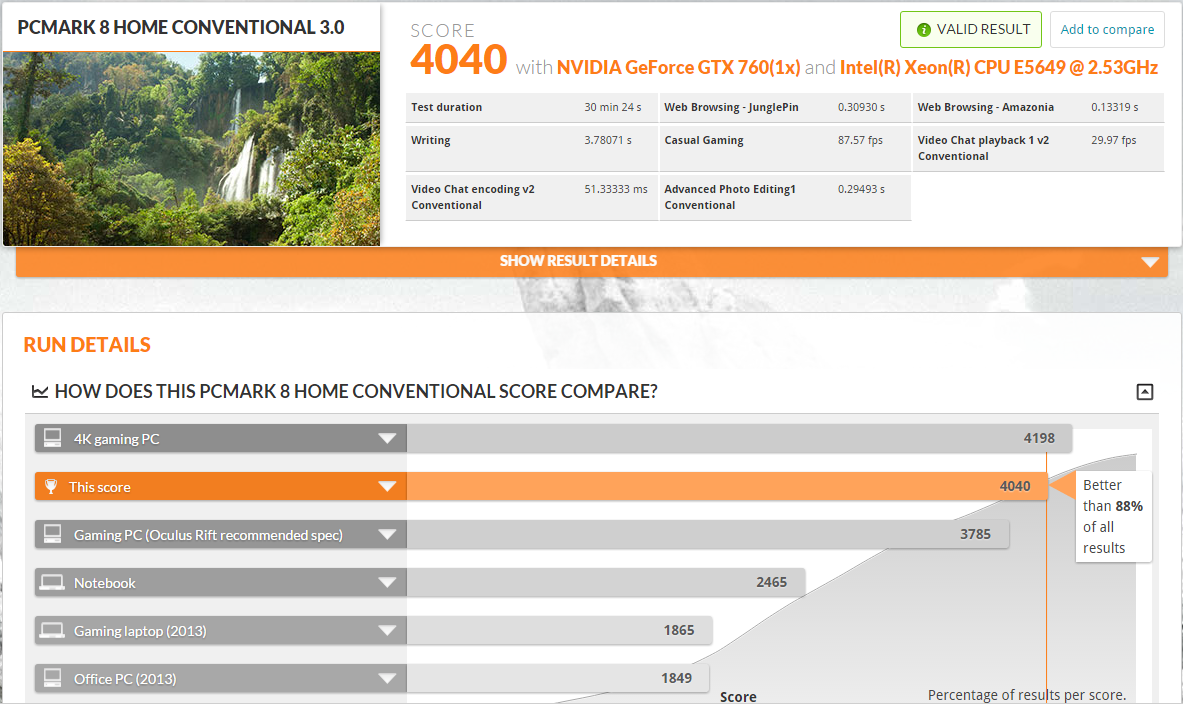Click the 4K gaming PC monitor icon
This screenshot has width=1183, height=704.
coord(52,438)
